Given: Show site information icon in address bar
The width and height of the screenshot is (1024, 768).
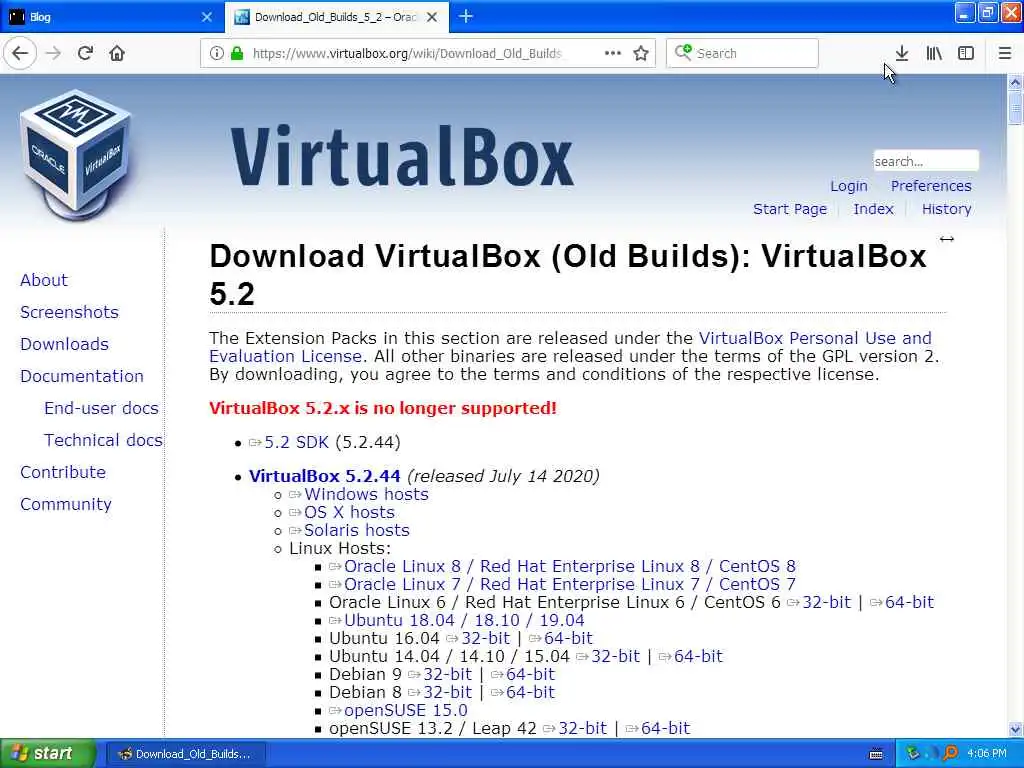Looking at the screenshot, I should tap(216, 53).
